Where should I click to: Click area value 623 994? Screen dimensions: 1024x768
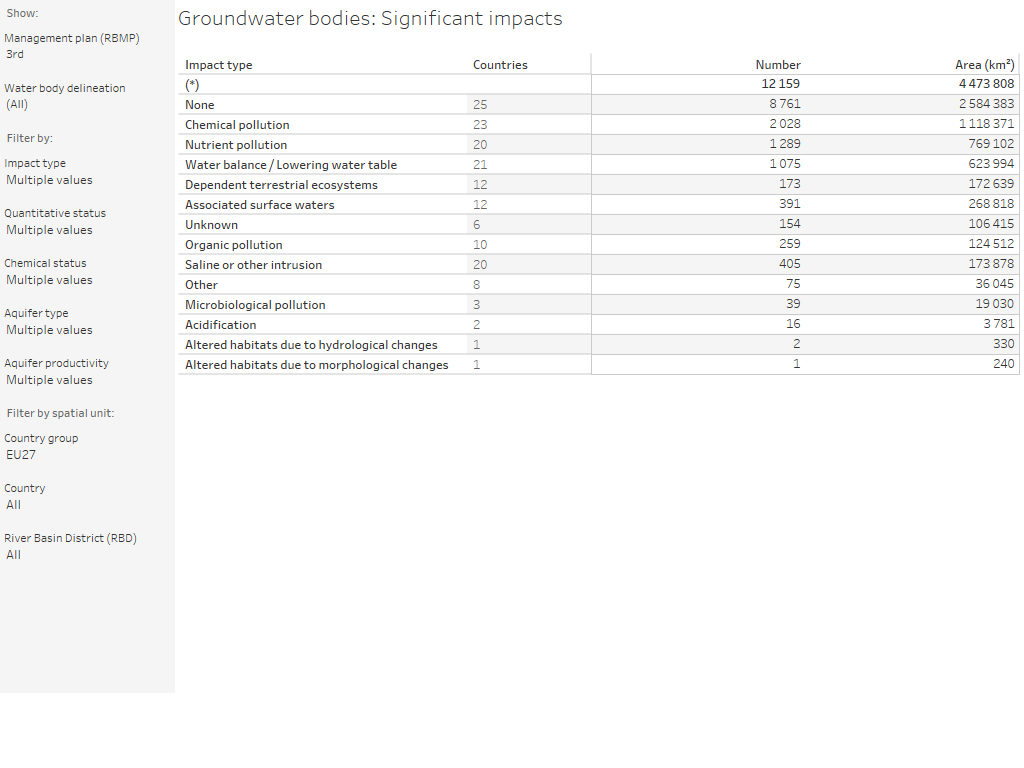tap(991, 164)
